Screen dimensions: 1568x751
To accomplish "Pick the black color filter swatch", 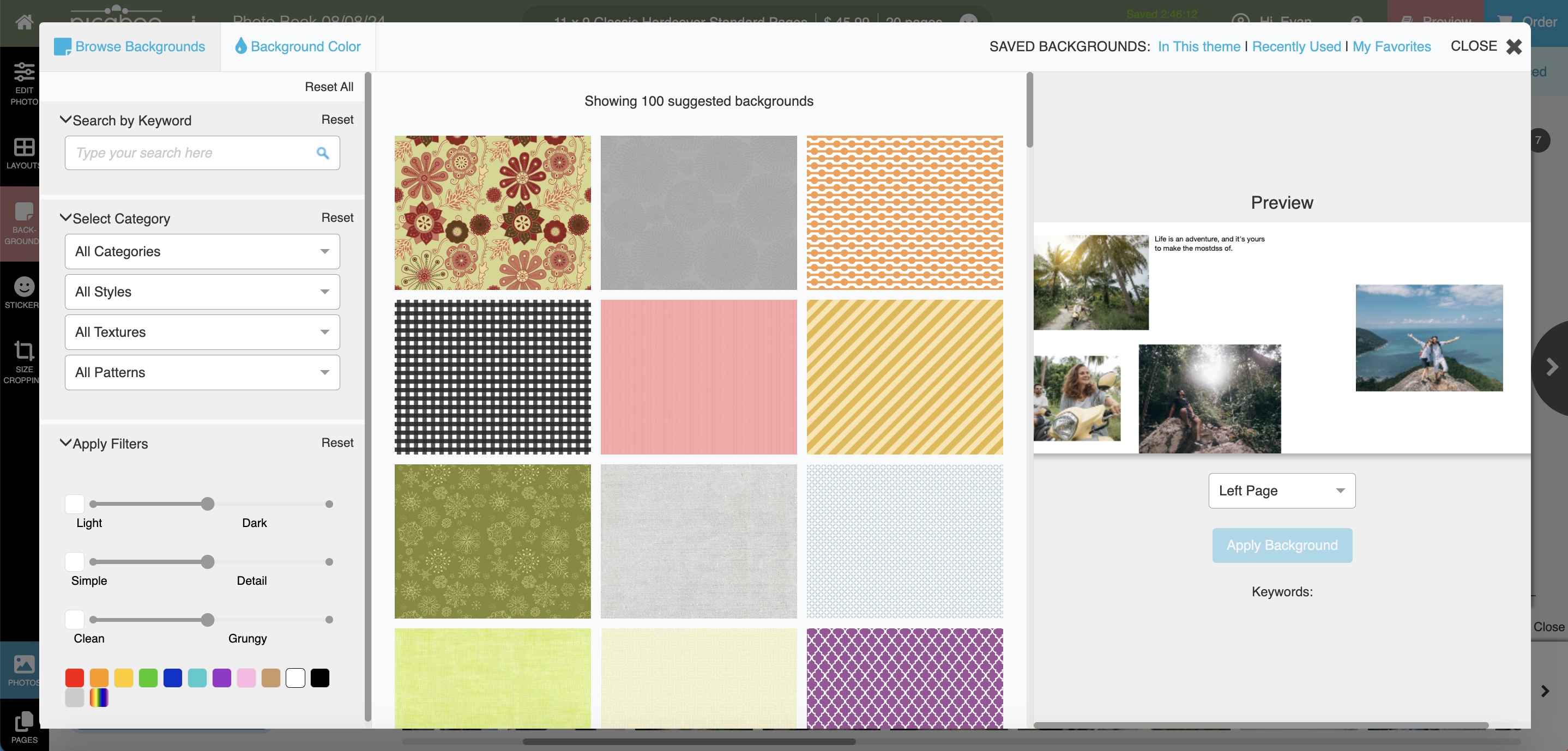I will pos(319,677).
